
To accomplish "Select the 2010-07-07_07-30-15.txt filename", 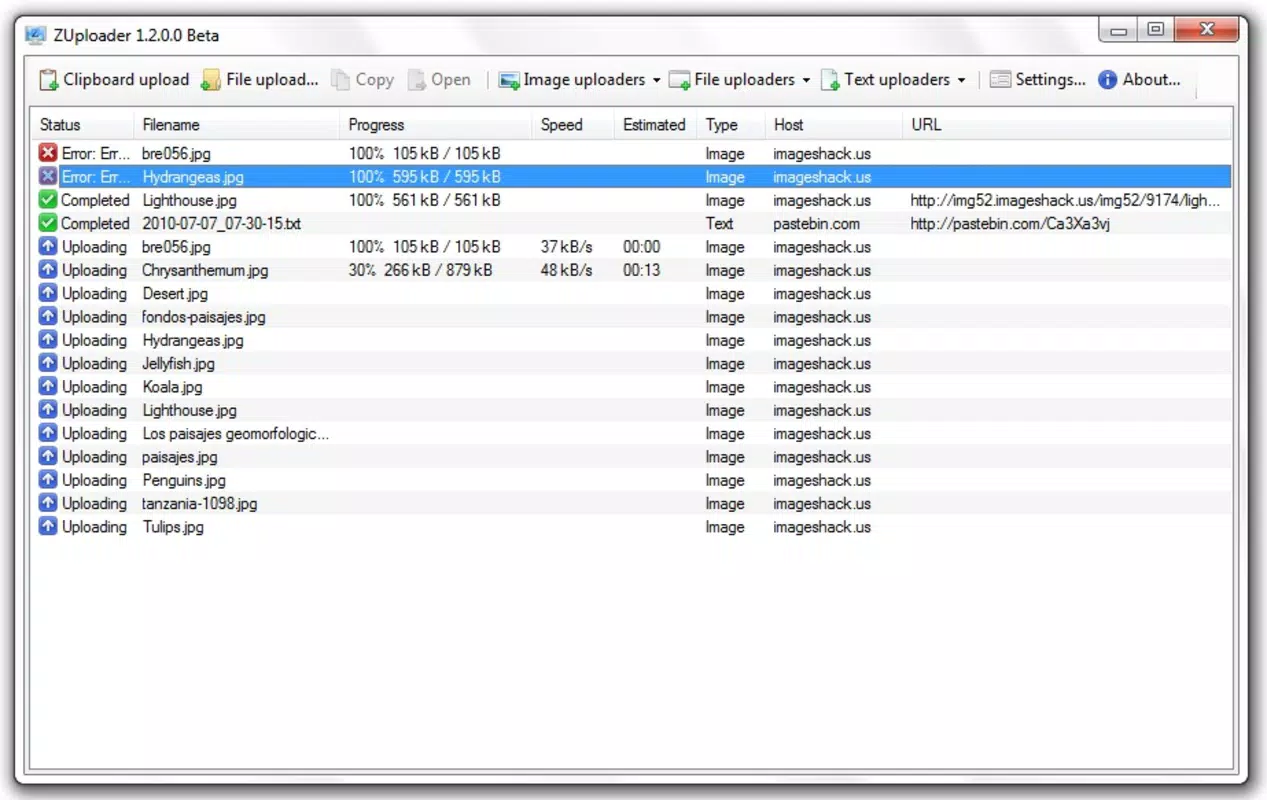I will pos(221,224).
